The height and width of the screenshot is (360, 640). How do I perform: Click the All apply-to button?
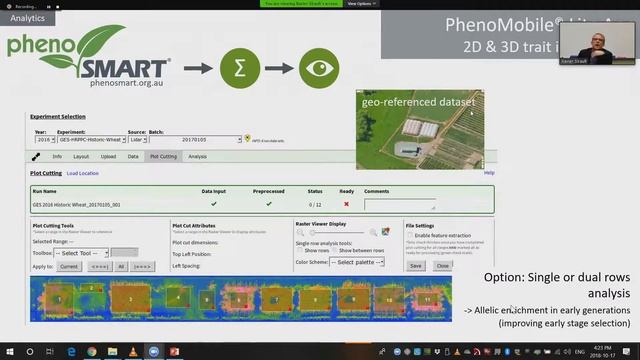(x=121, y=267)
